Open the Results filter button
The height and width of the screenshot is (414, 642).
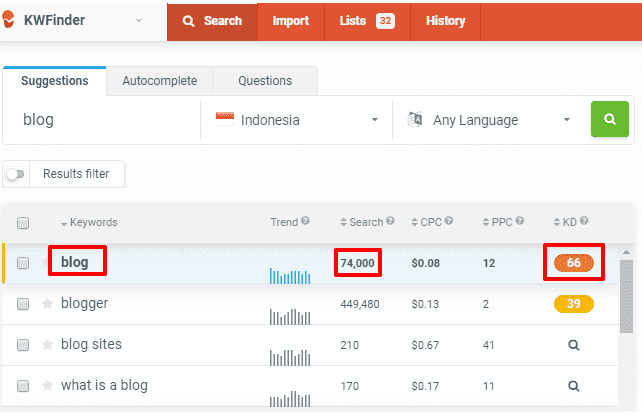click(x=76, y=174)
